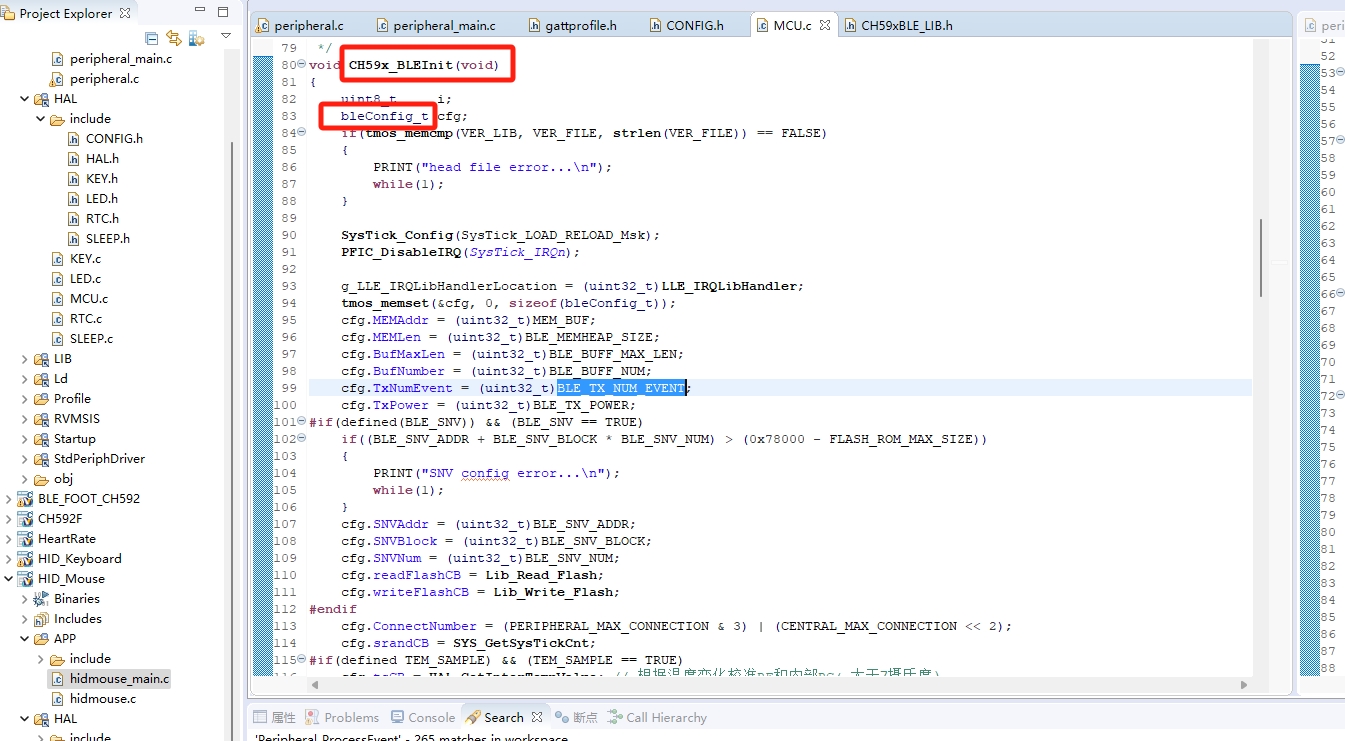Screen dimensions: 1345x741
Task: Open the 断点 breakpoints view tab
Action: [x=585, y=717]
